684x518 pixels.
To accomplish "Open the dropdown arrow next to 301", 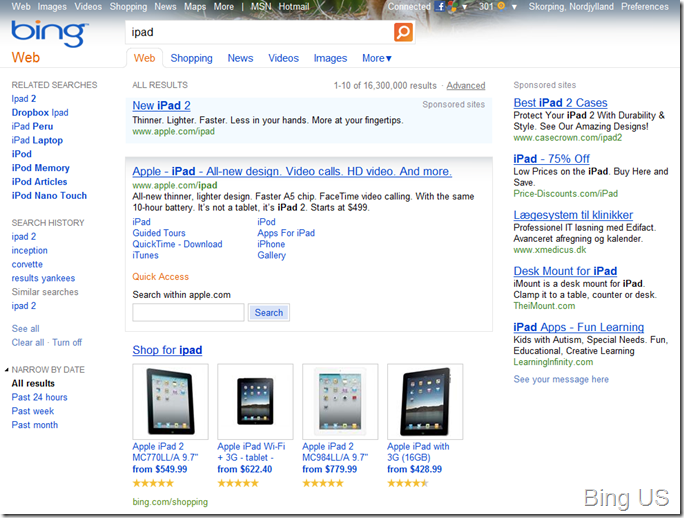I will coord(514,7).
